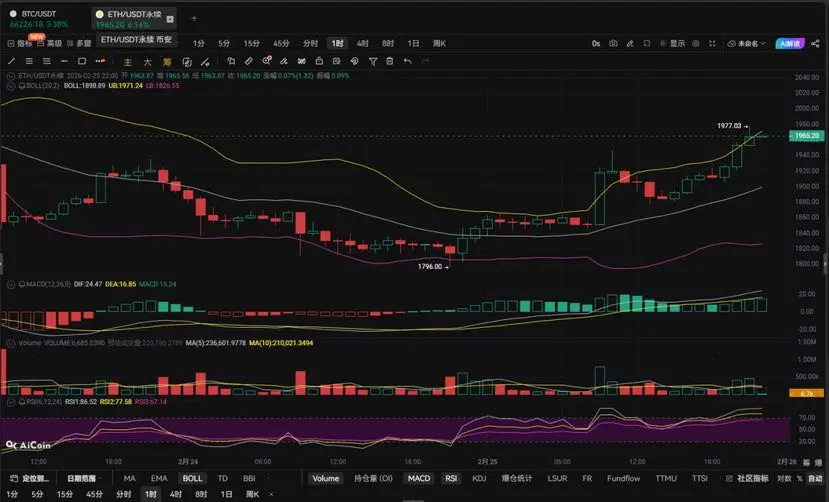Image resolution: width=829 pixels, height=502 pixels.
Task: Open the 指标 indicators menu
Action: pos(20,43)
